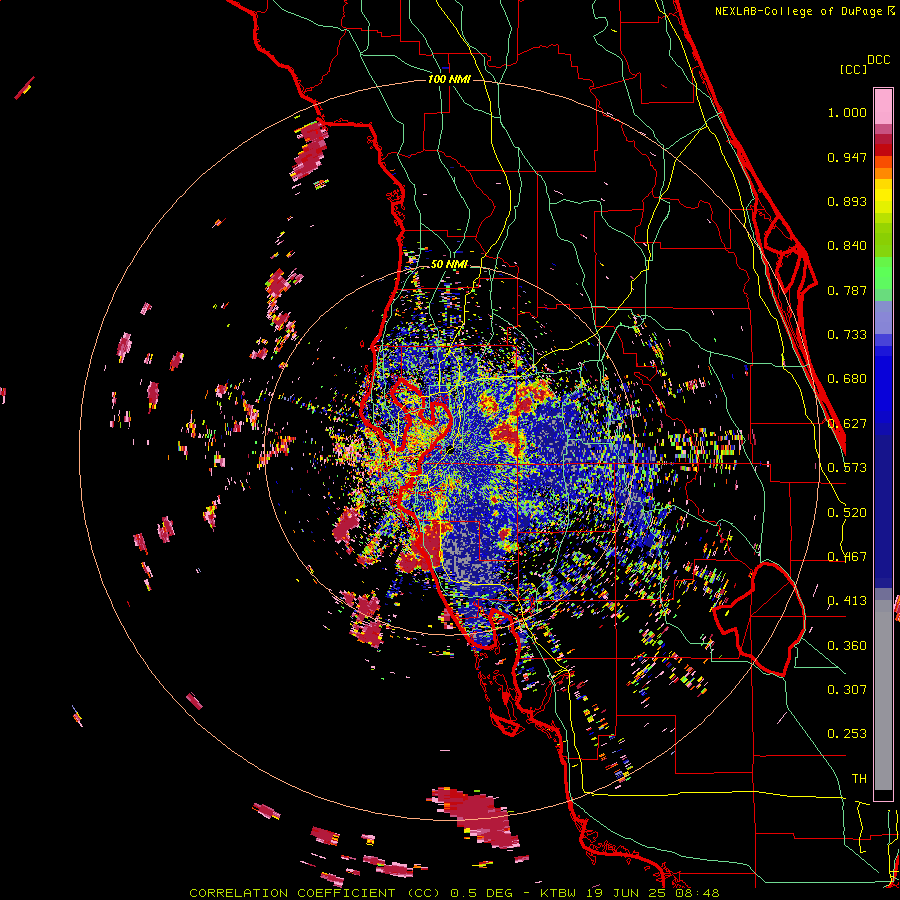Pick the bright green band near 0.787
This screenshot has height=900, width=900.
[x=883, y=273]
